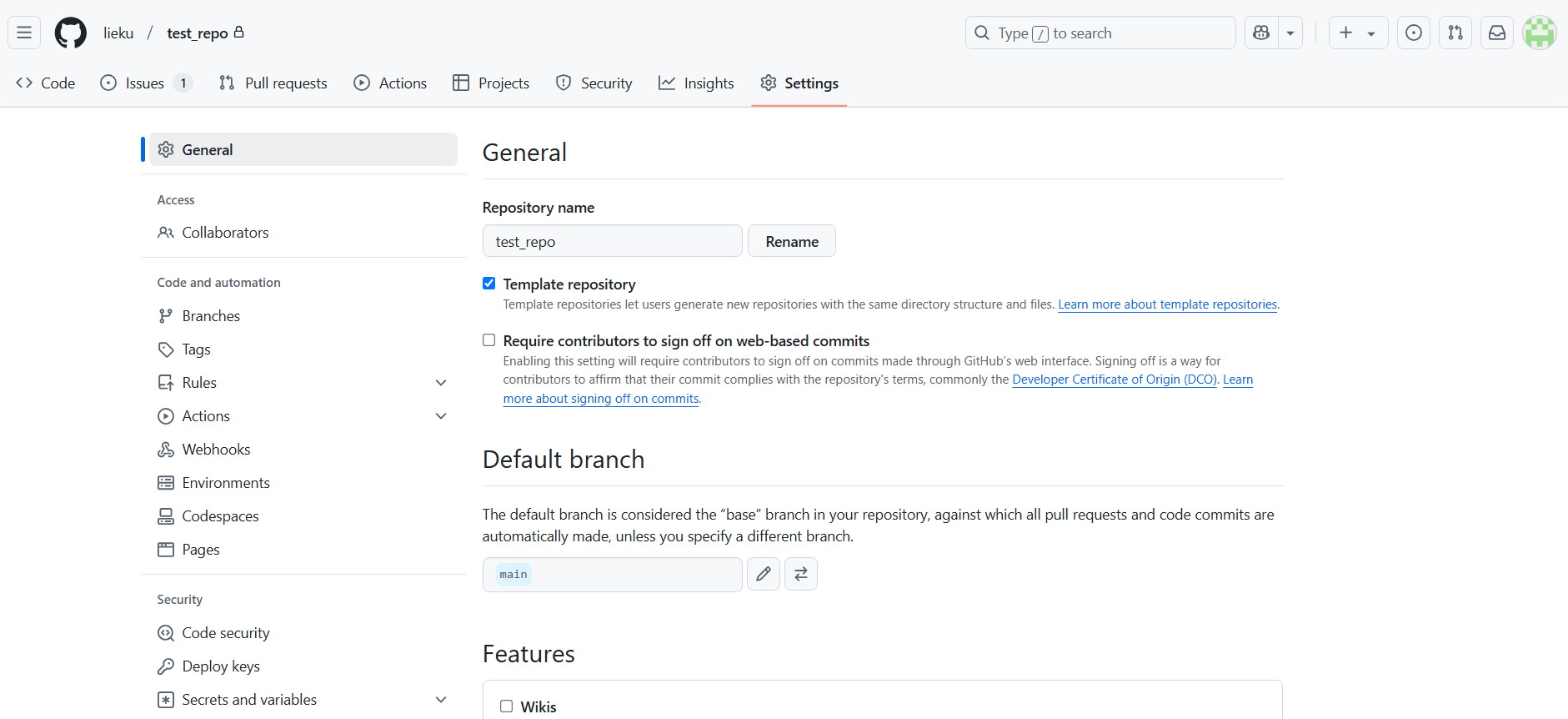Open the notifications inbox icon
The width and height of the screenshot is (1568, 719).
tap(1496, 33)
